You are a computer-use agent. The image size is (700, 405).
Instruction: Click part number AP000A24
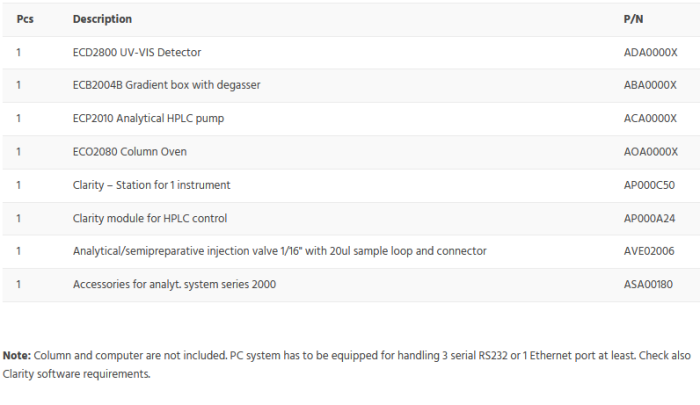(648, 218)
